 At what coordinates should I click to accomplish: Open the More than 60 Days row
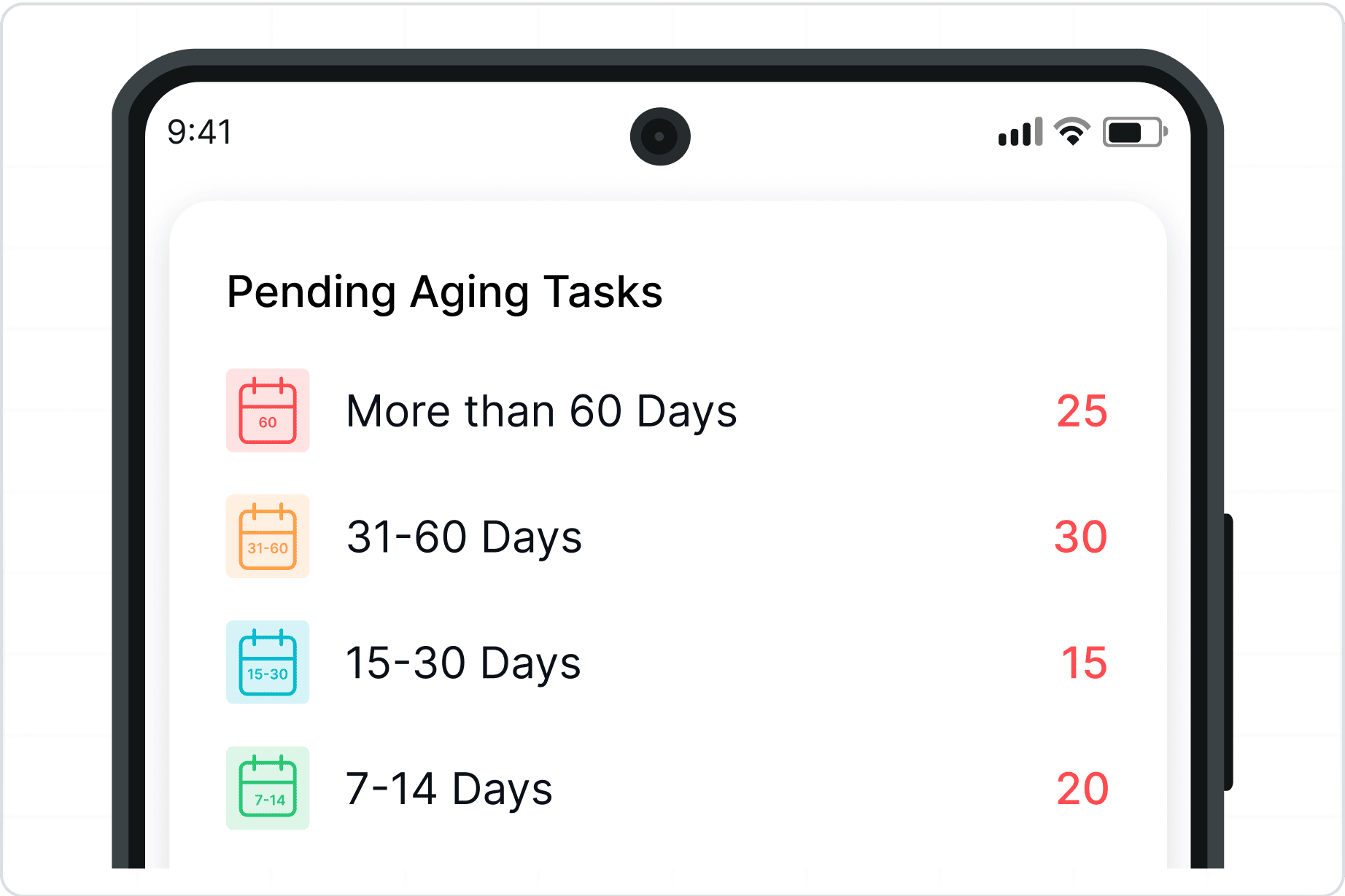(667, 410)
